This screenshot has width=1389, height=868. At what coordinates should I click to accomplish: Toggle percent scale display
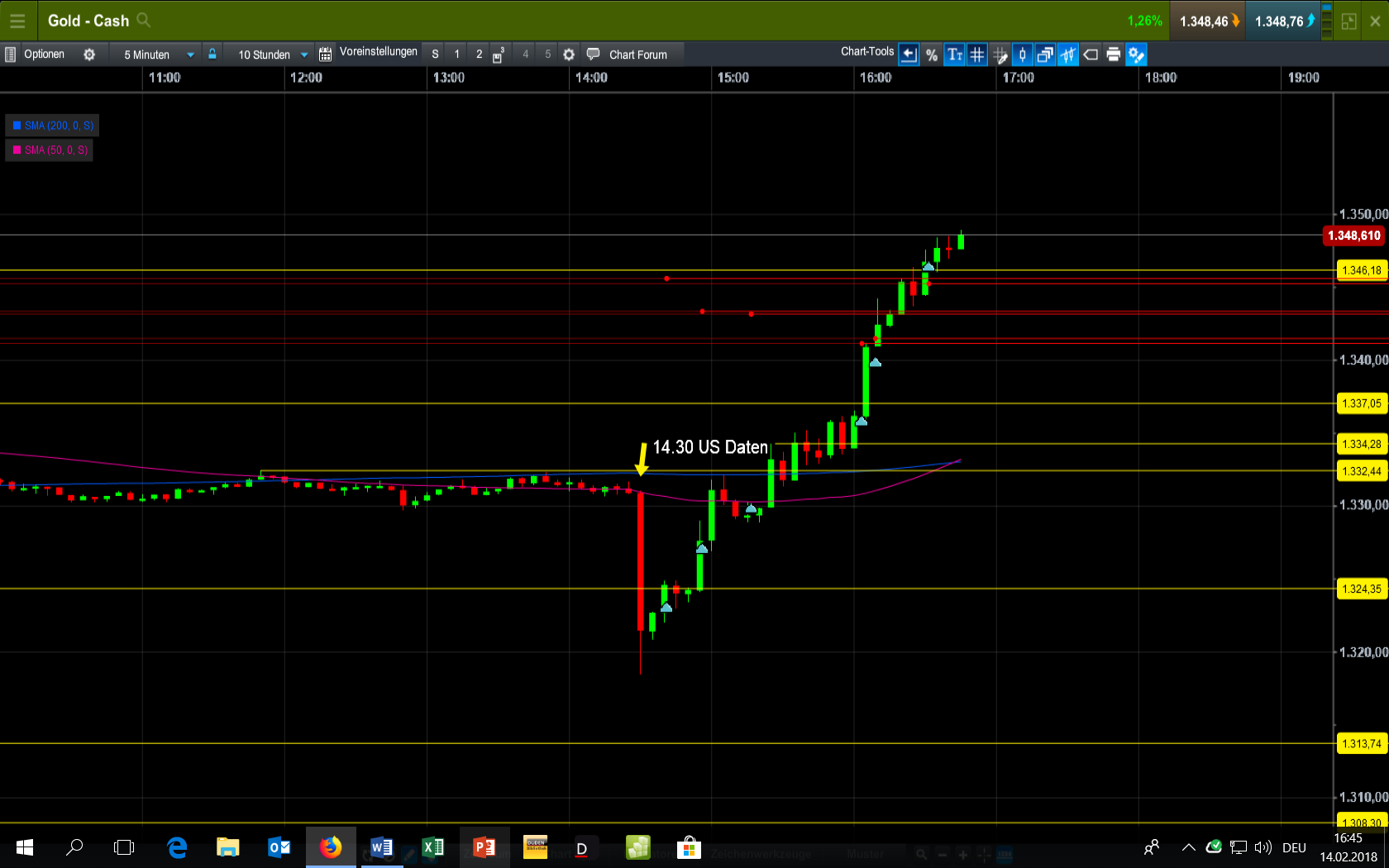932,55
